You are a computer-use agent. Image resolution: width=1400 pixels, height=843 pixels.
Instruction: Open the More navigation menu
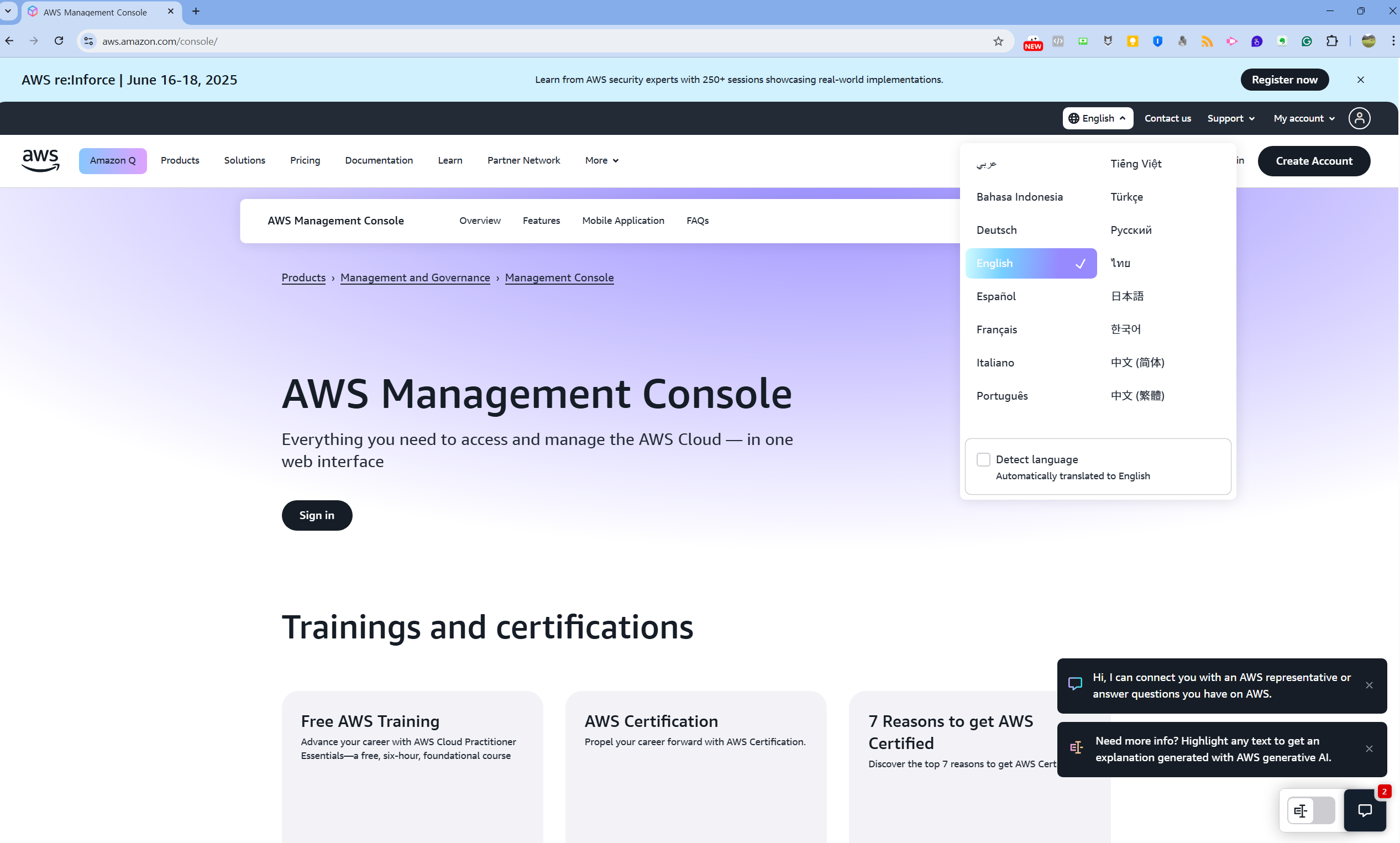(602, 160)
